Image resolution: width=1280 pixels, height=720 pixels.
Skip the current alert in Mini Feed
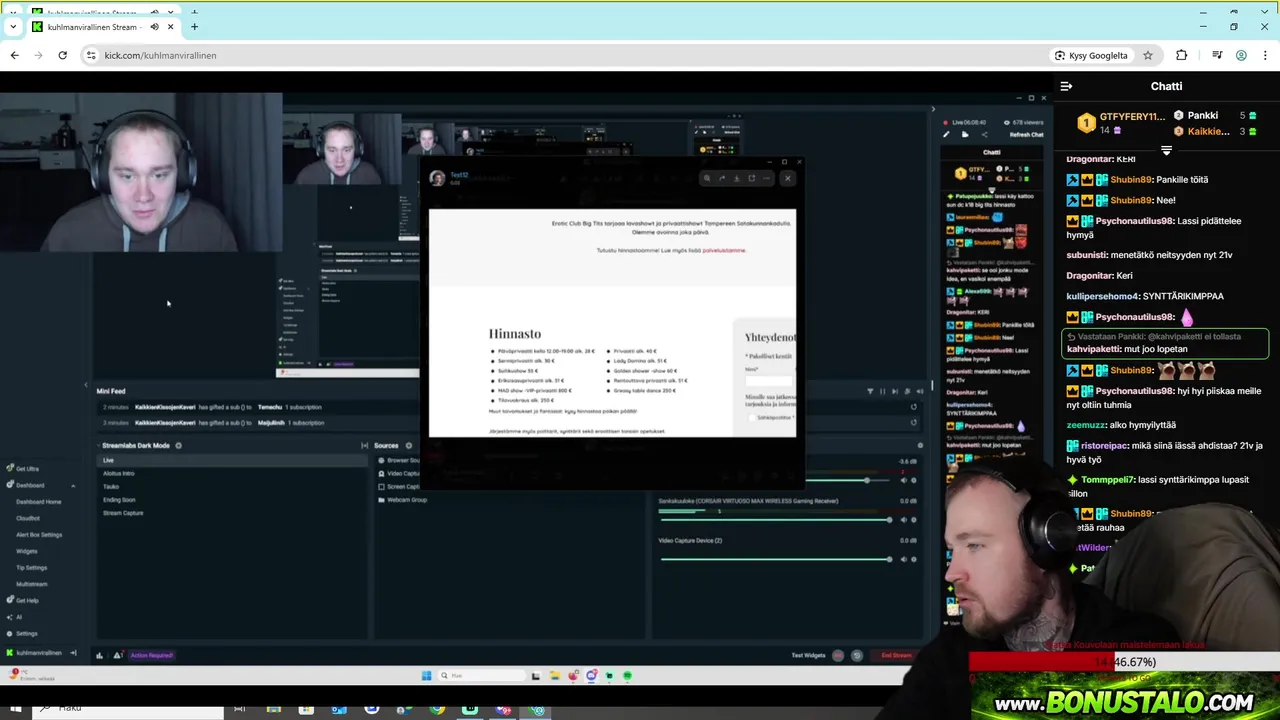pyautogui.click(x=894, y=391)
